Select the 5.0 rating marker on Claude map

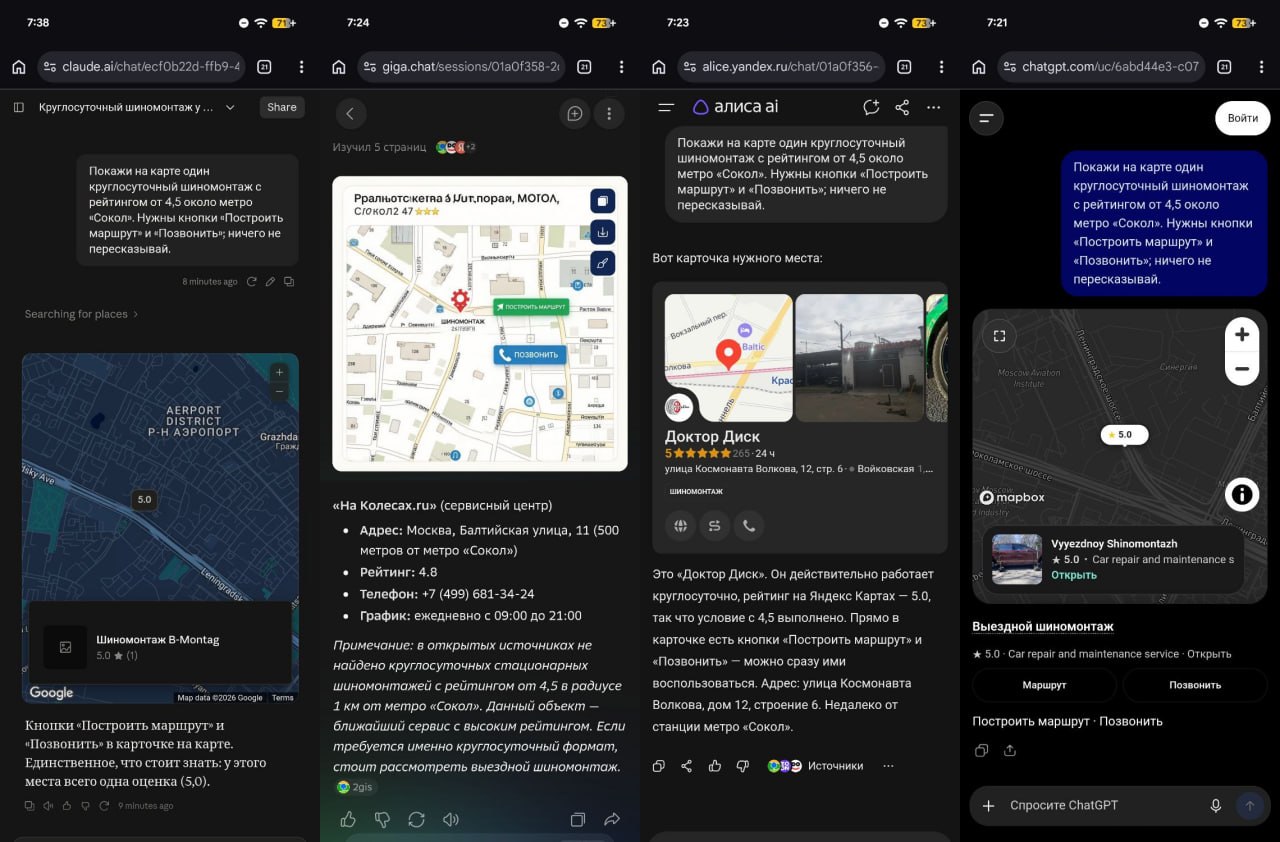coord(144,500)
